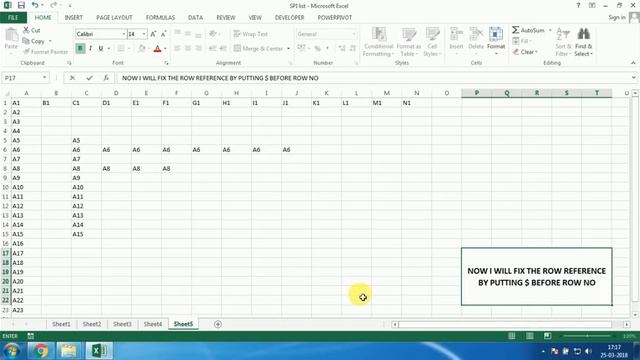This screenshot has width=640, height=360.
Task: Open the Name Box dropdown arrow
Action: click(44, 78)
